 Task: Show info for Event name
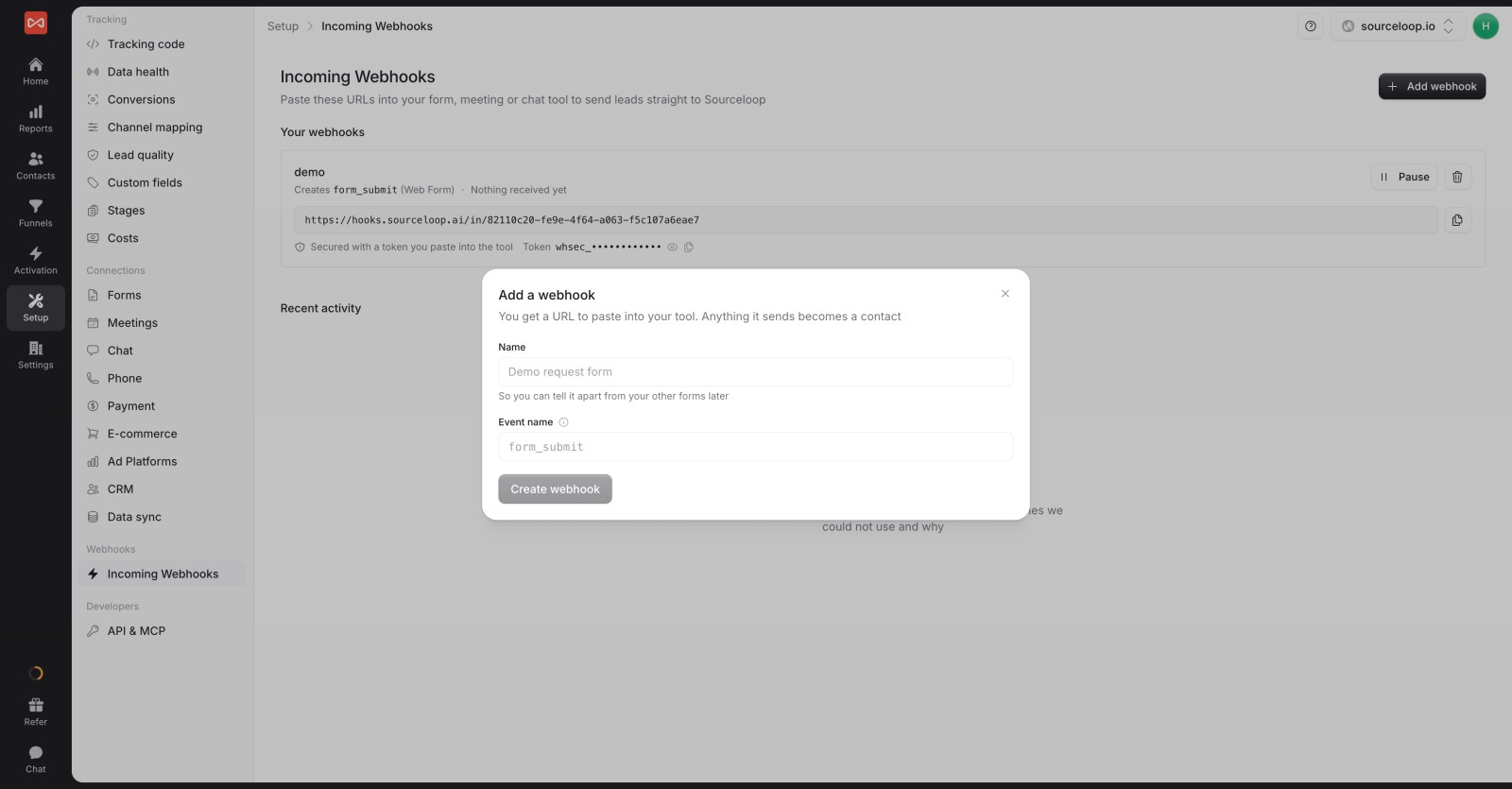(564, 422)
